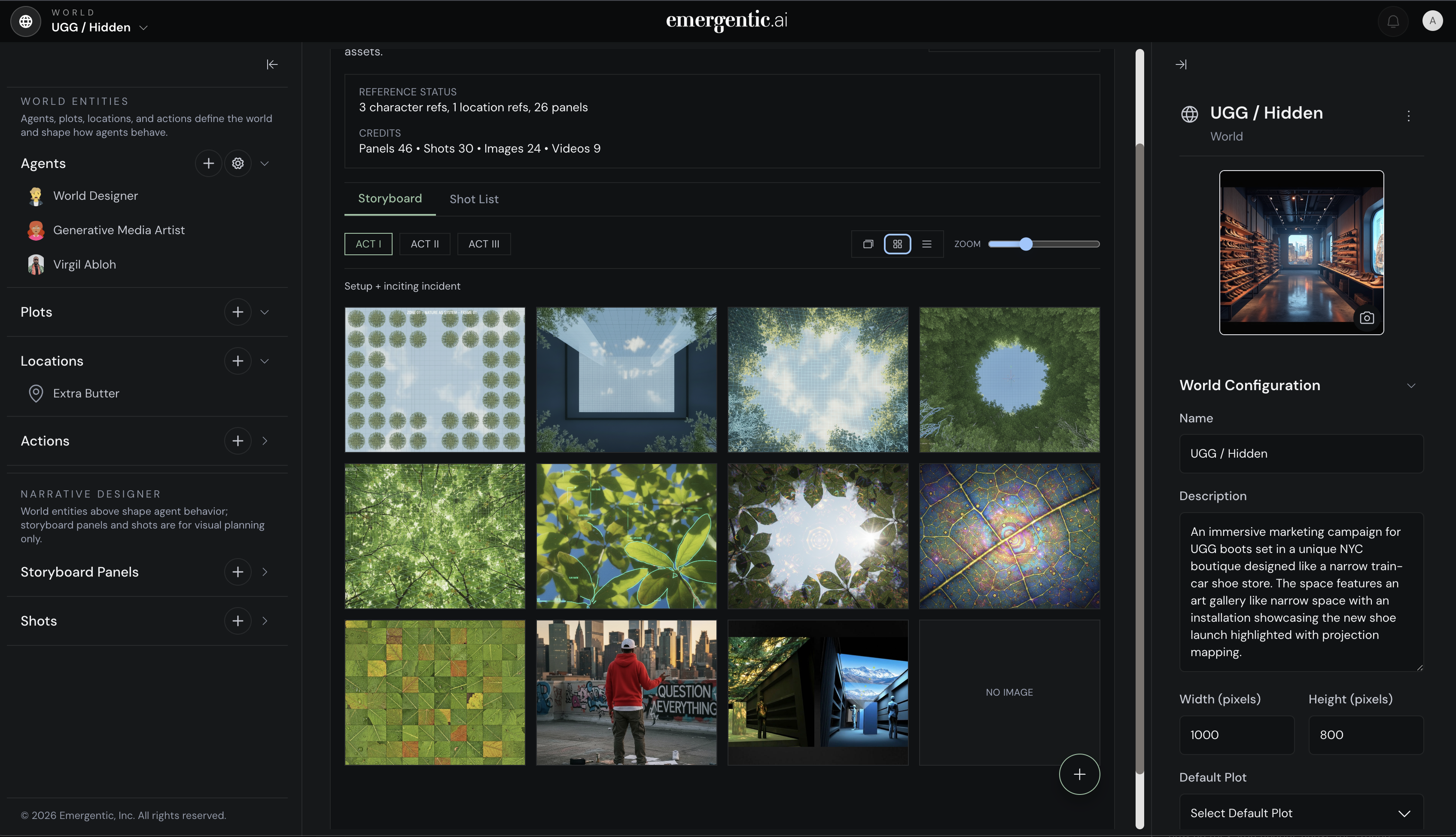Expand the Actions section chevron
Screen dimensions: 1456x837
265,441
